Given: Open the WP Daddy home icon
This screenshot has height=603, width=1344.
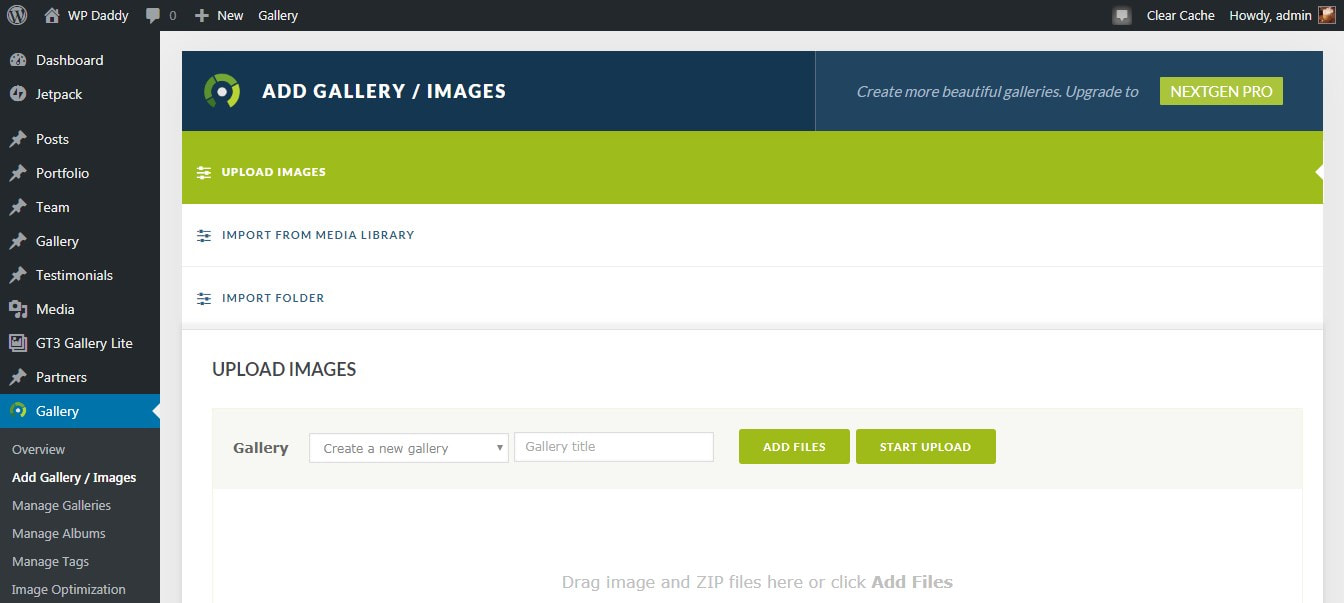Looking at the screenshot, I should tap(52, 15).
